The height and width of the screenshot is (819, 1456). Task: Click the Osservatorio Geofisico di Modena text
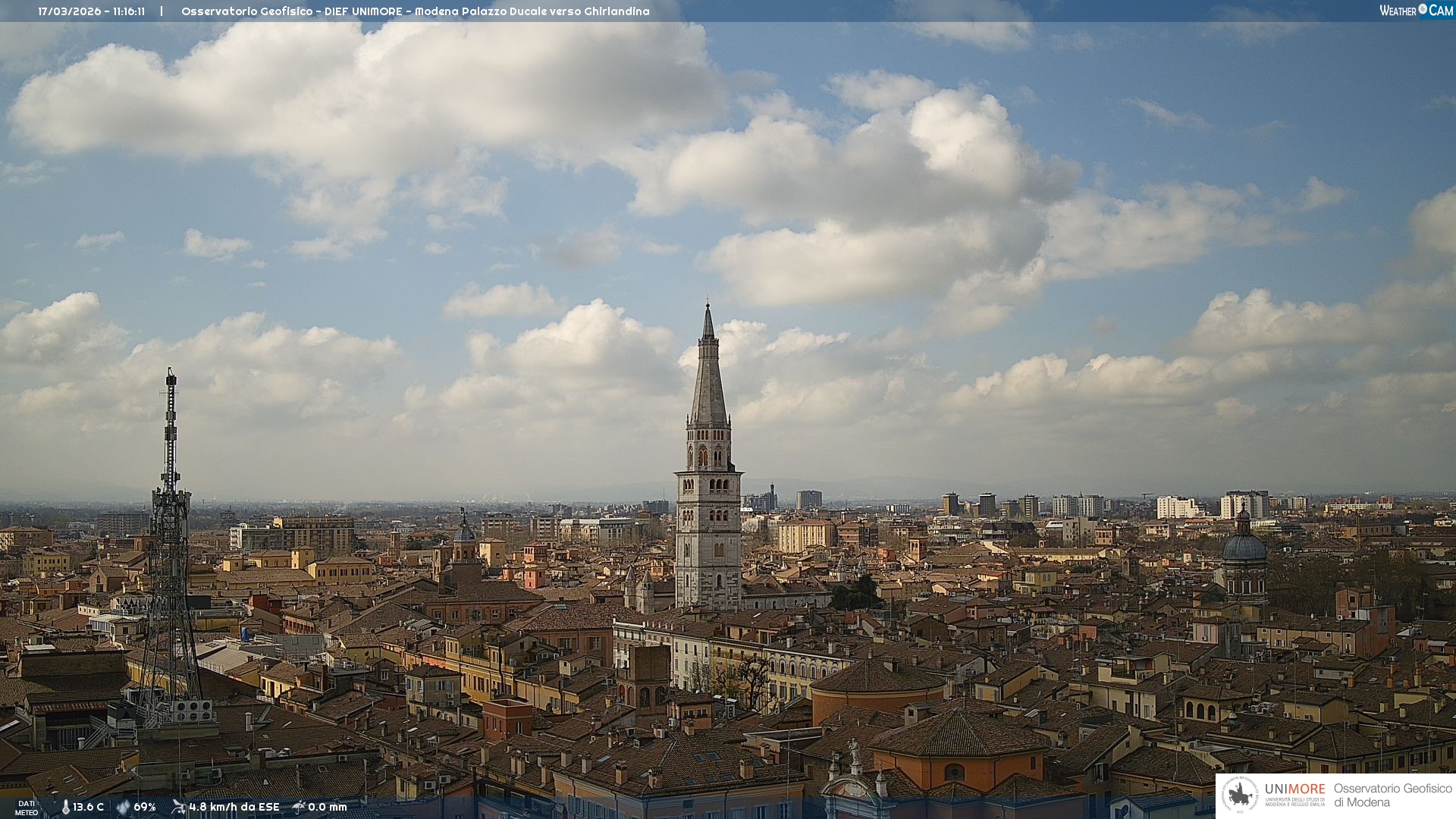[x=1392, y=795]
